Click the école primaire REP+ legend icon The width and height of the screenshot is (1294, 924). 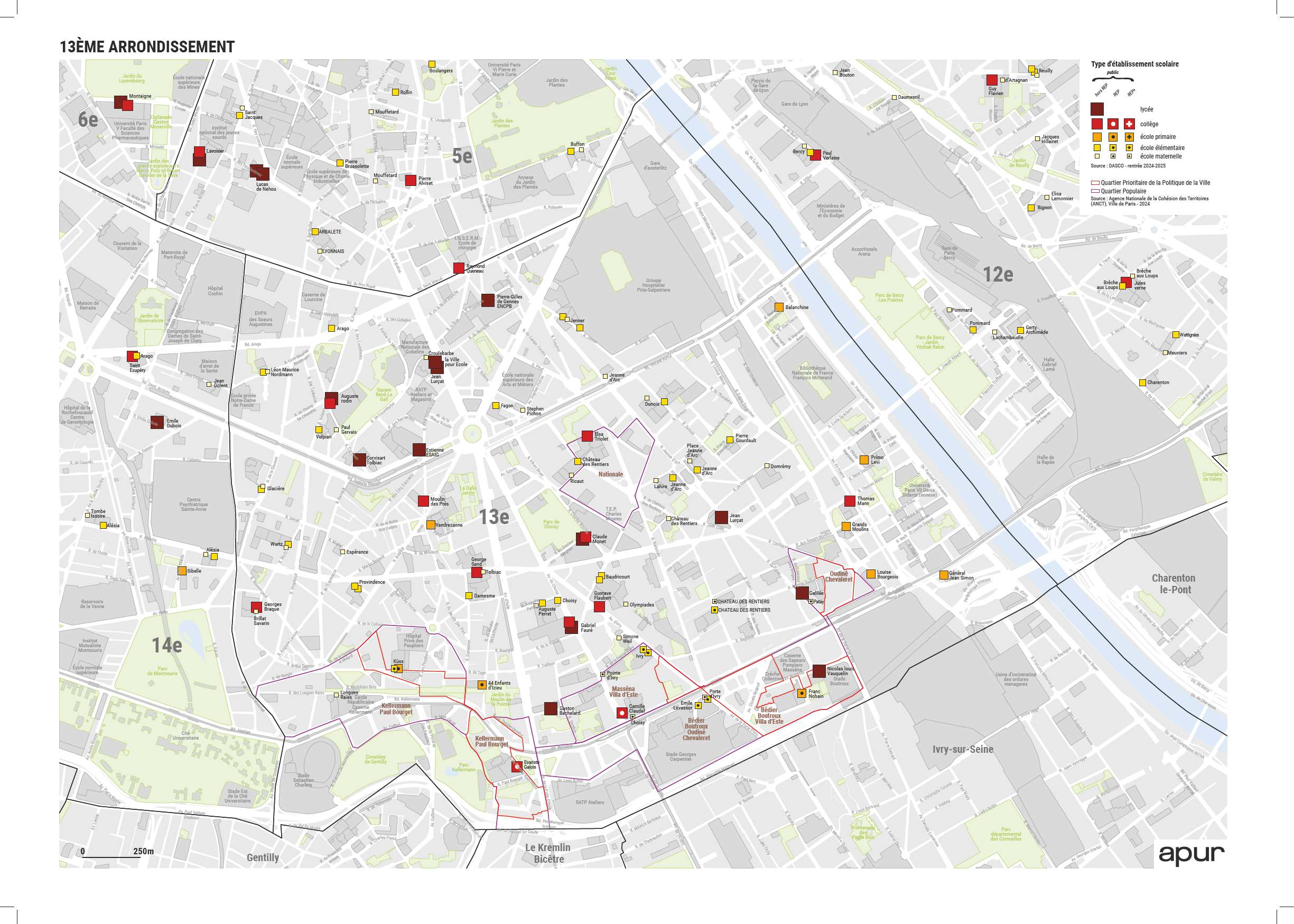point(1129,137)
